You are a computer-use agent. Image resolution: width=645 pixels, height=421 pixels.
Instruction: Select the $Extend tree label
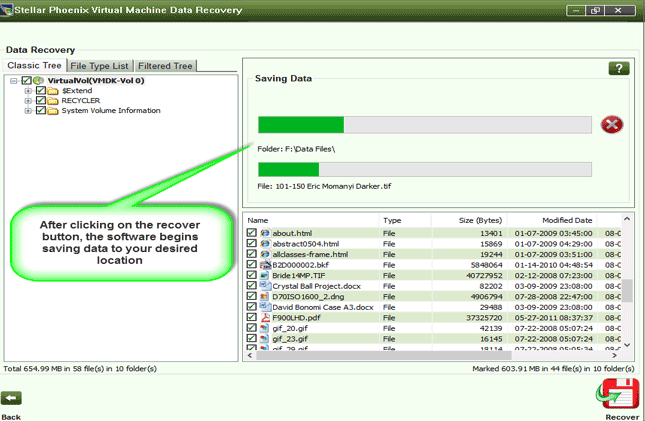click(x=77, y=91)
